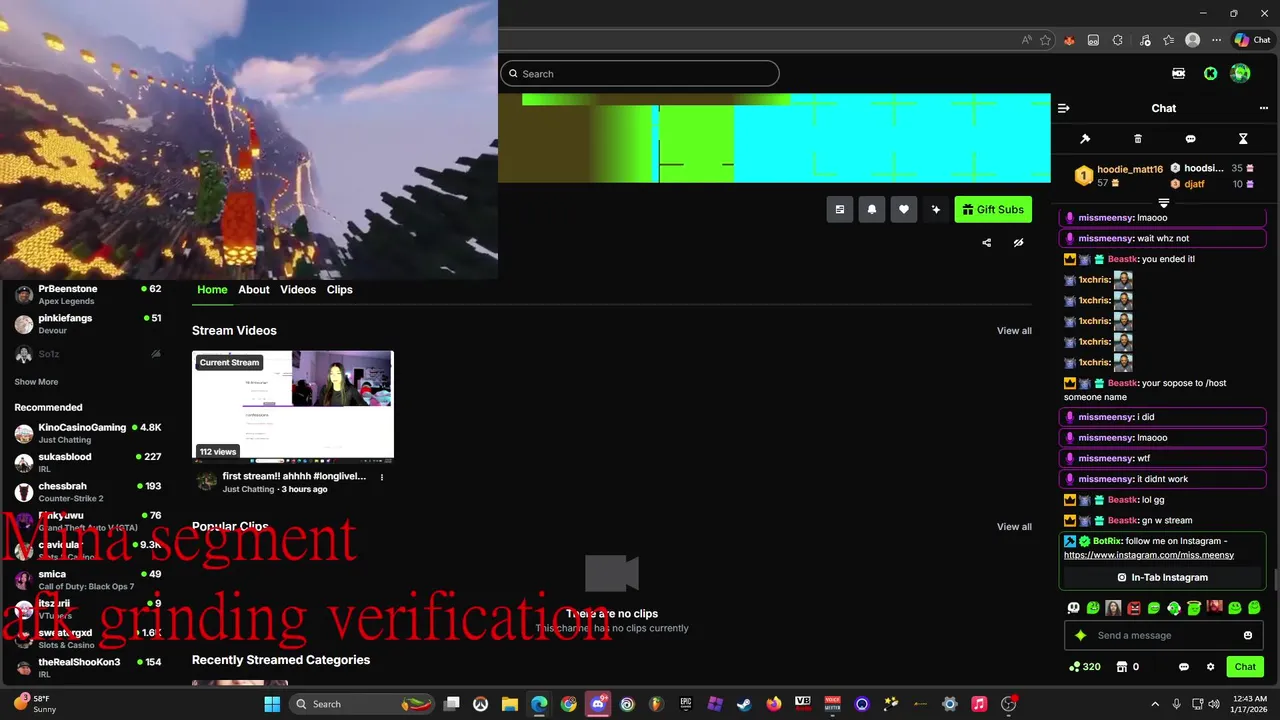Image resolution: width=1280 pixels, height=720 pixels.
Task: Click the In-Tab Instagram button
Action: click(1163, 577)
